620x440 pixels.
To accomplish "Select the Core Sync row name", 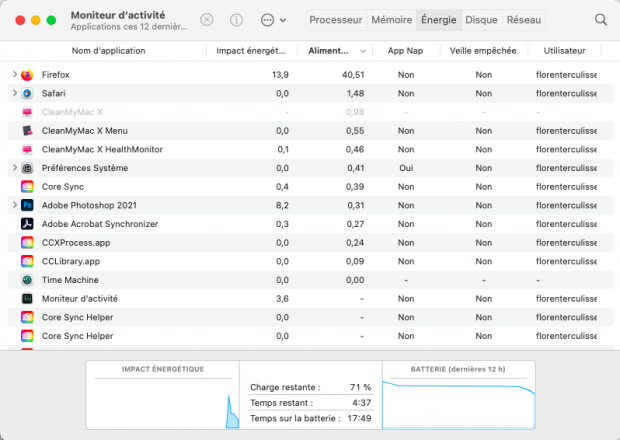I will [x=63, y=187].
